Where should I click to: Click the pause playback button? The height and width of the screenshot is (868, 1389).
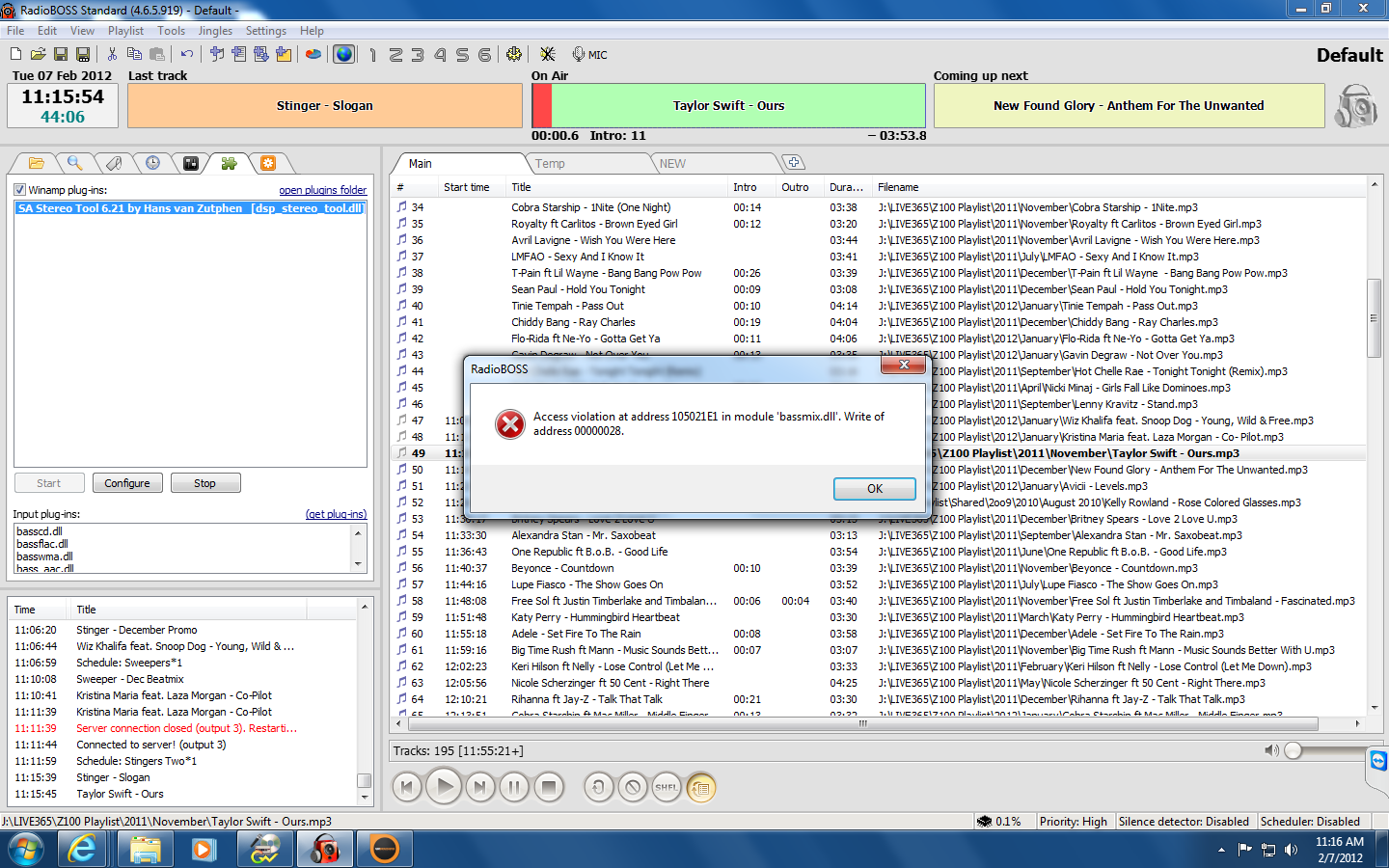click(514, 788)
